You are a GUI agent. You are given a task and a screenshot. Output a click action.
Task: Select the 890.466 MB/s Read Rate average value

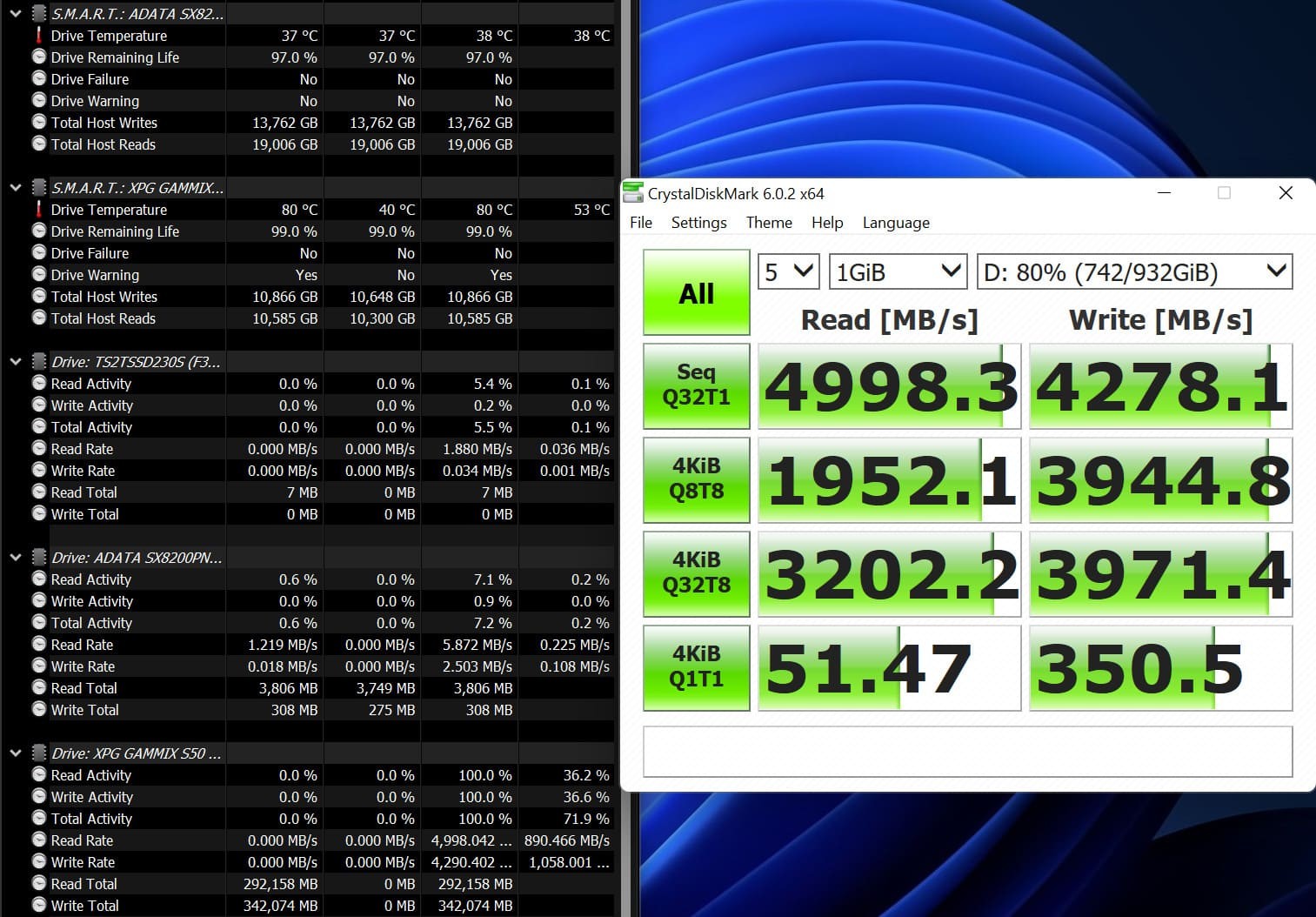(x=566, y=840)
